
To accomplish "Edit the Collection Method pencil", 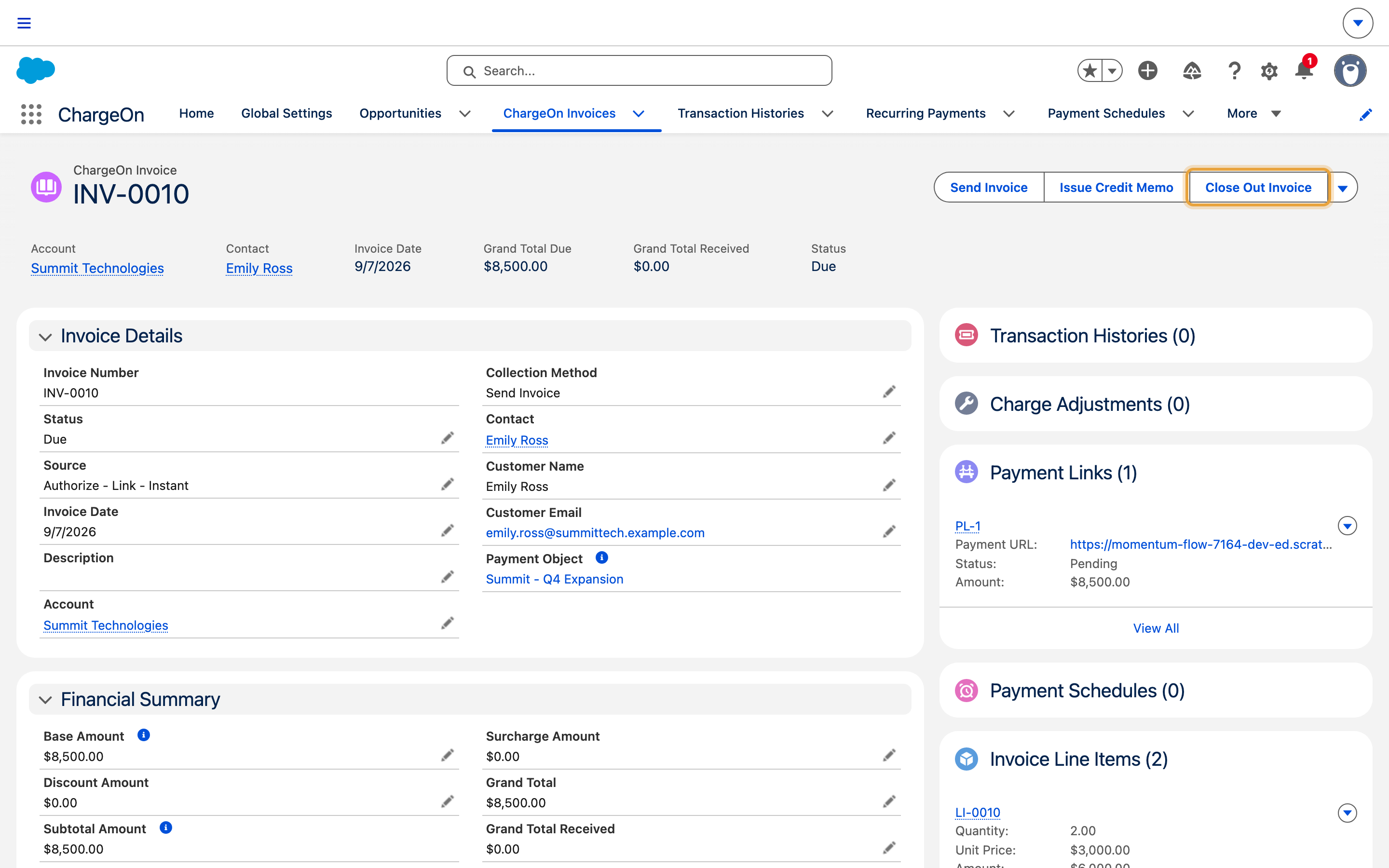I will [890, 392].
